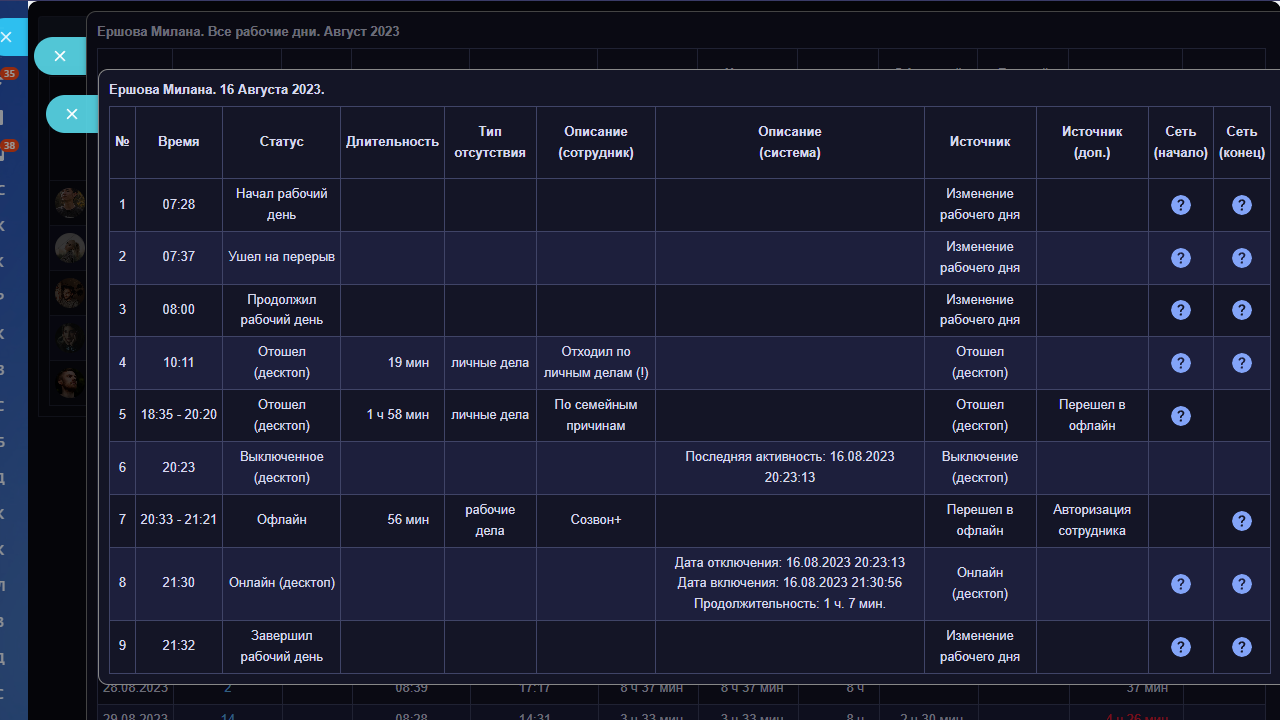Image resolution: width=1280 pixels, height=720 pixels.
Task: Click network start help icon in row 1
Action: [1180, 205]
